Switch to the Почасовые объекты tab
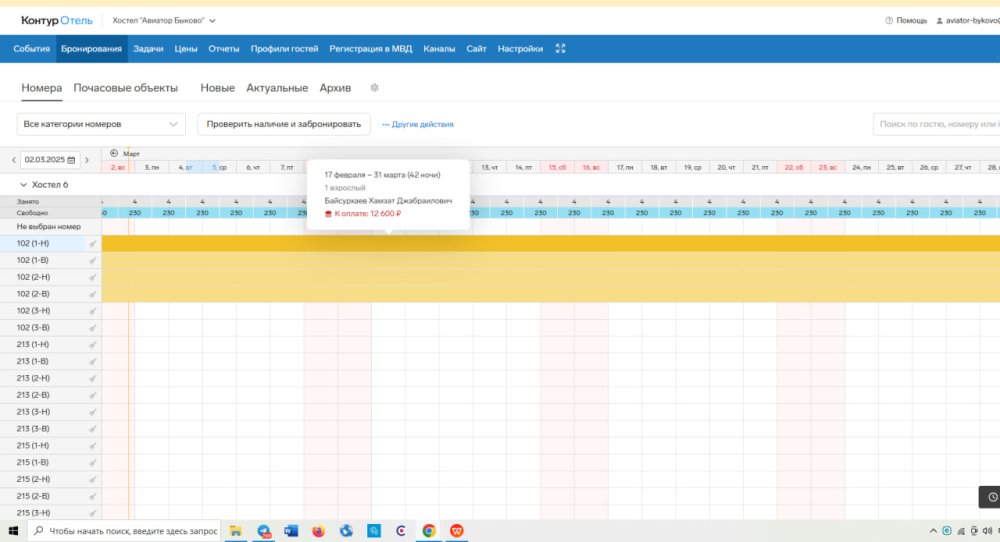Image resolution: width=1000 pixels, height=542 pixels. 125,88
